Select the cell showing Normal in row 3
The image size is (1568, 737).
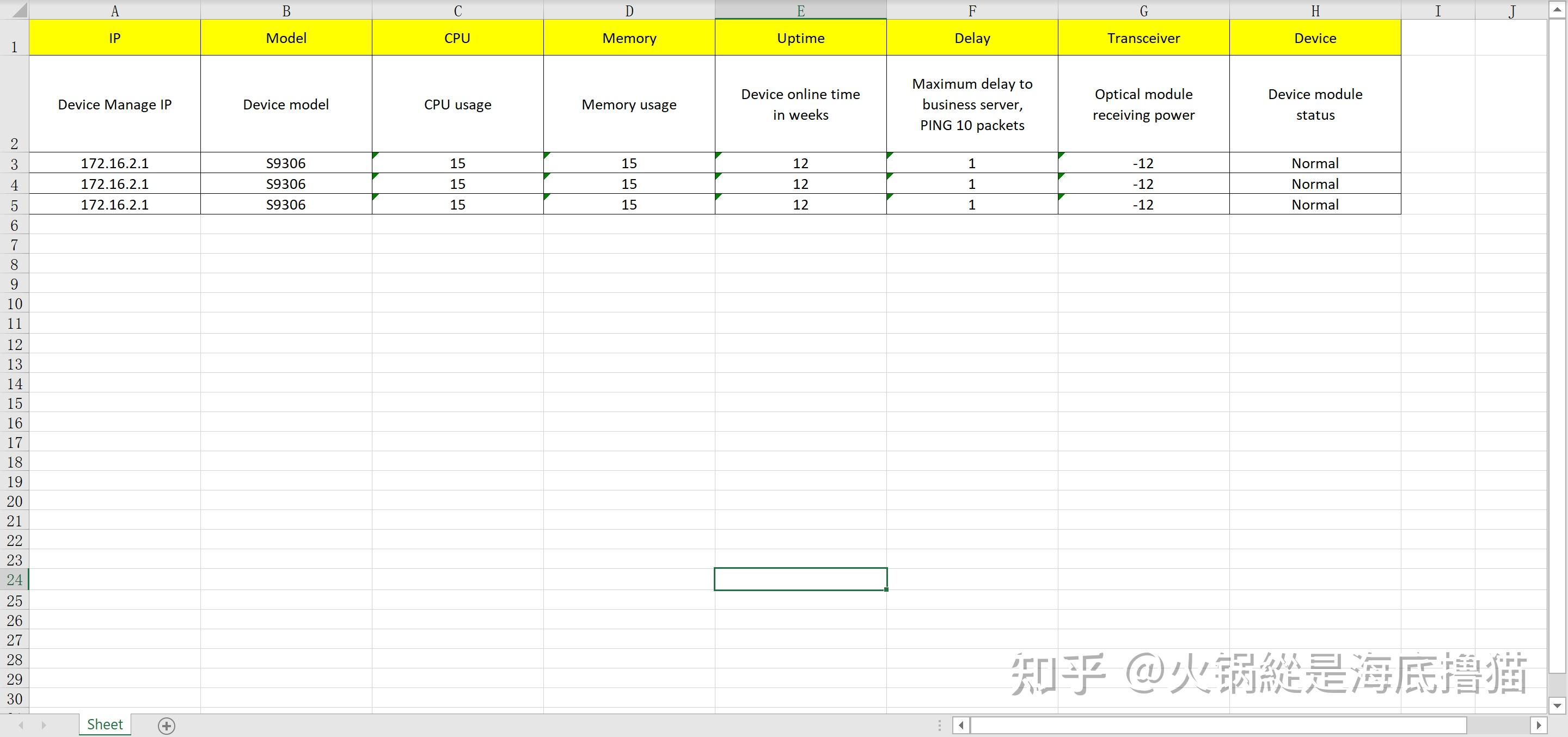pyautogui.click(x=1315, y=163)
